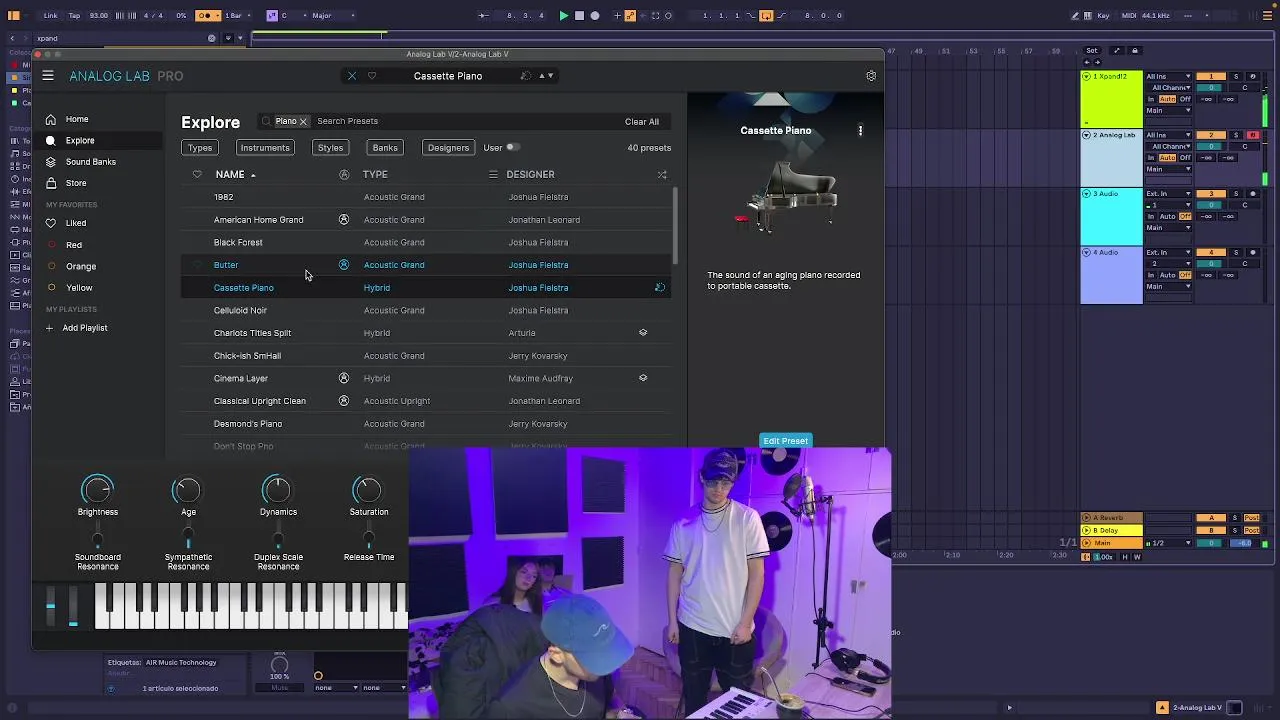Sort presets by NAME column
The width and height of the screenshot is (1280, 720).
[x=230, y=175]
